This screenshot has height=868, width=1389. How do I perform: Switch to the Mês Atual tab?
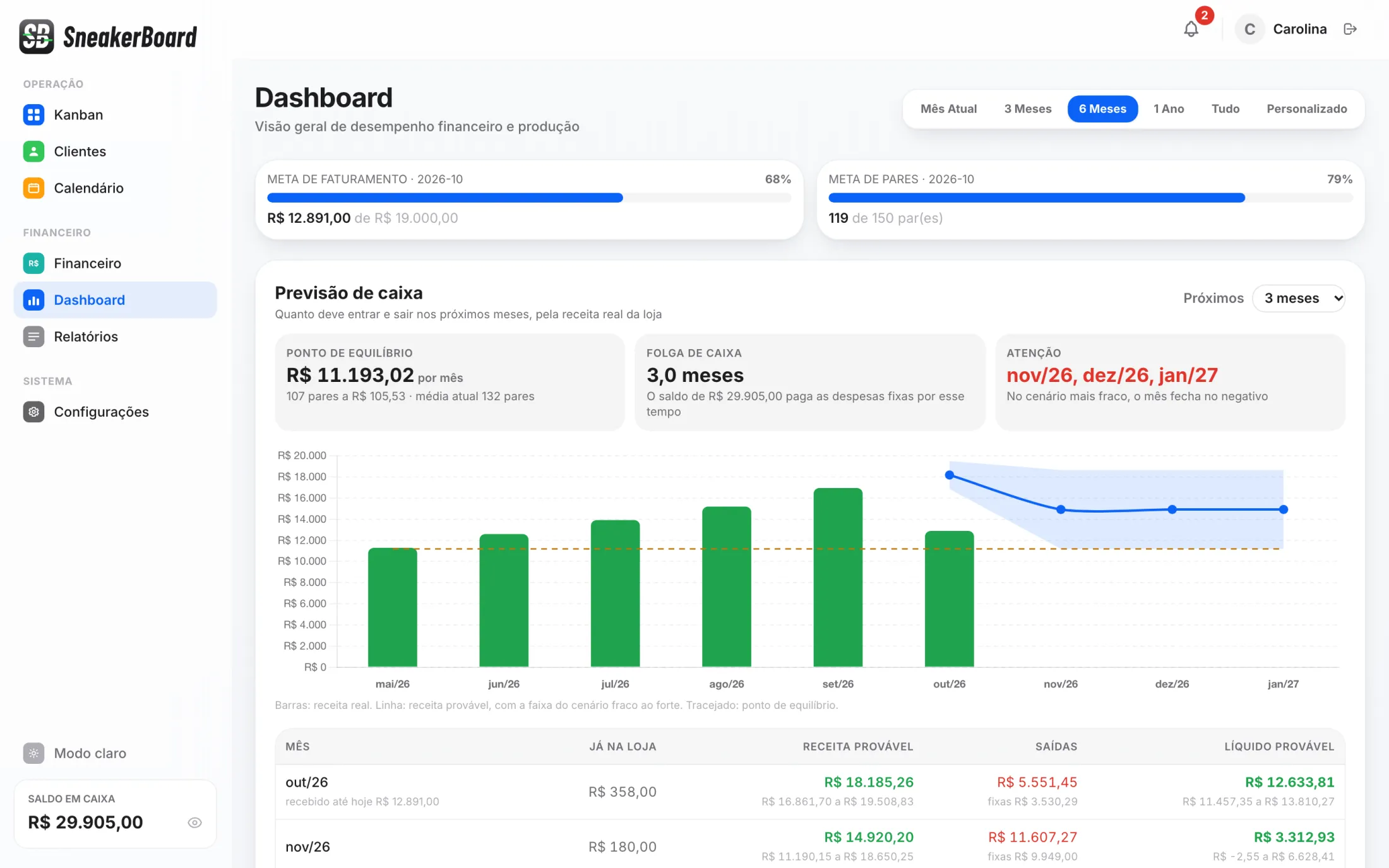(948, 109)
